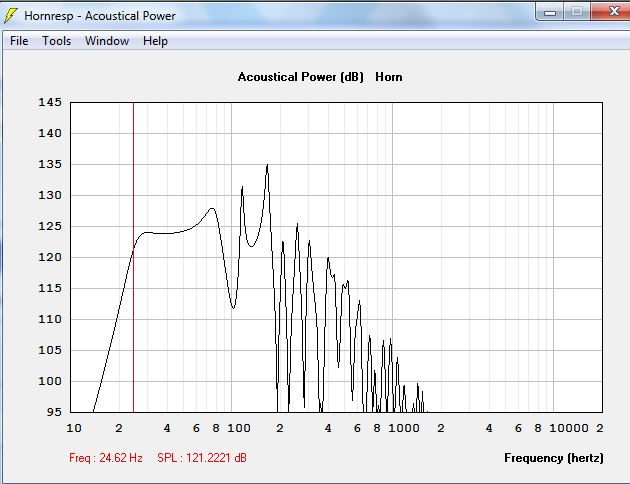Click the 'Freq : 24.62 Hz' readout
This screenshot has width=630, height=484.
point(106,458)
